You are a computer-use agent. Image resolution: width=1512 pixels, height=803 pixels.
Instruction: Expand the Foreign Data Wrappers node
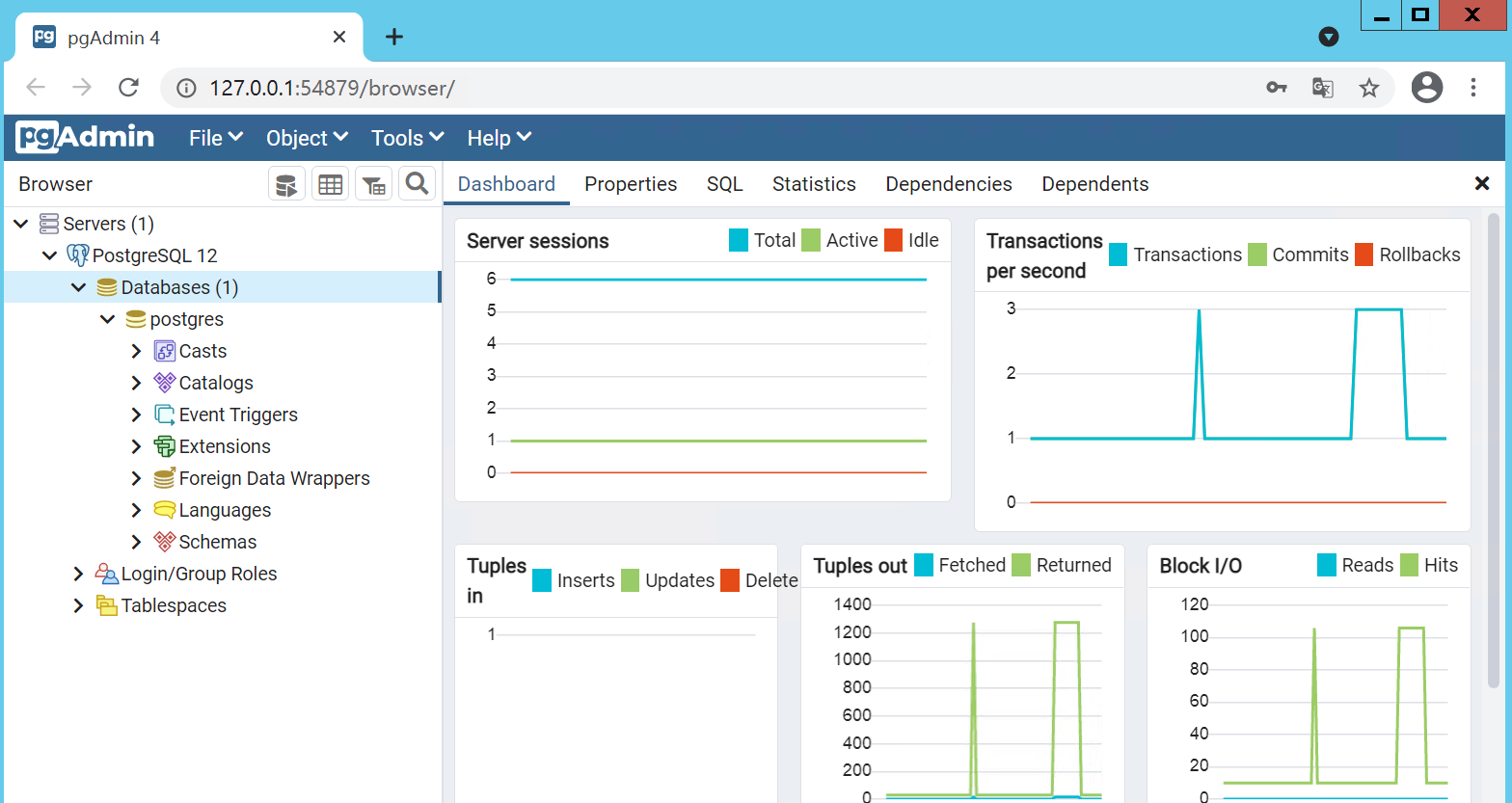pos(137,478)
